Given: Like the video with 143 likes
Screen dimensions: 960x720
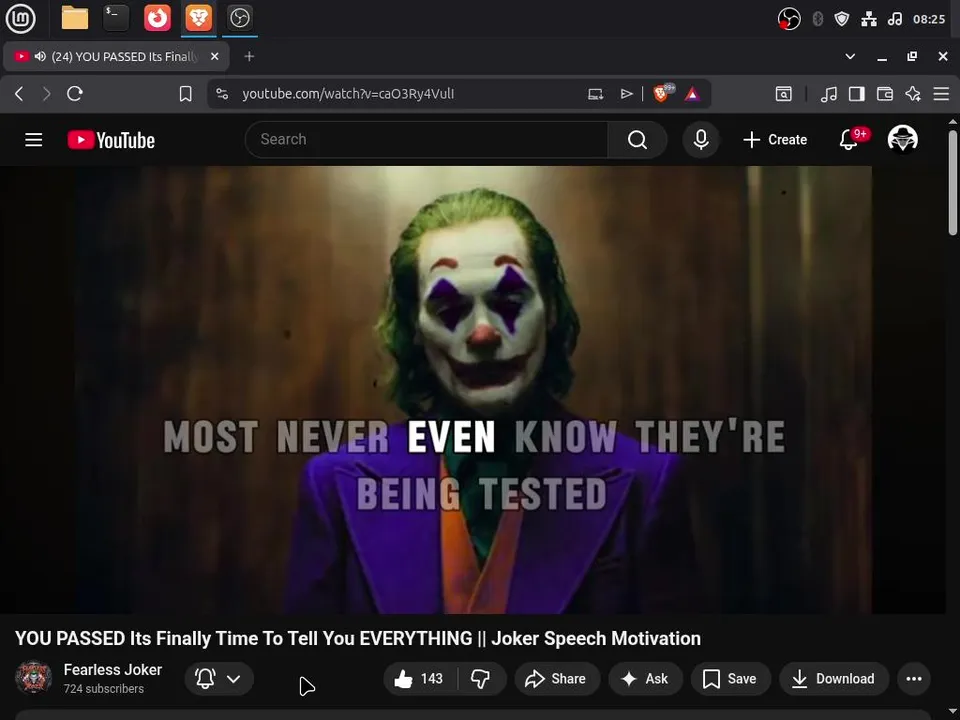Looking at the screenshot, I should [x=420, y=678].
